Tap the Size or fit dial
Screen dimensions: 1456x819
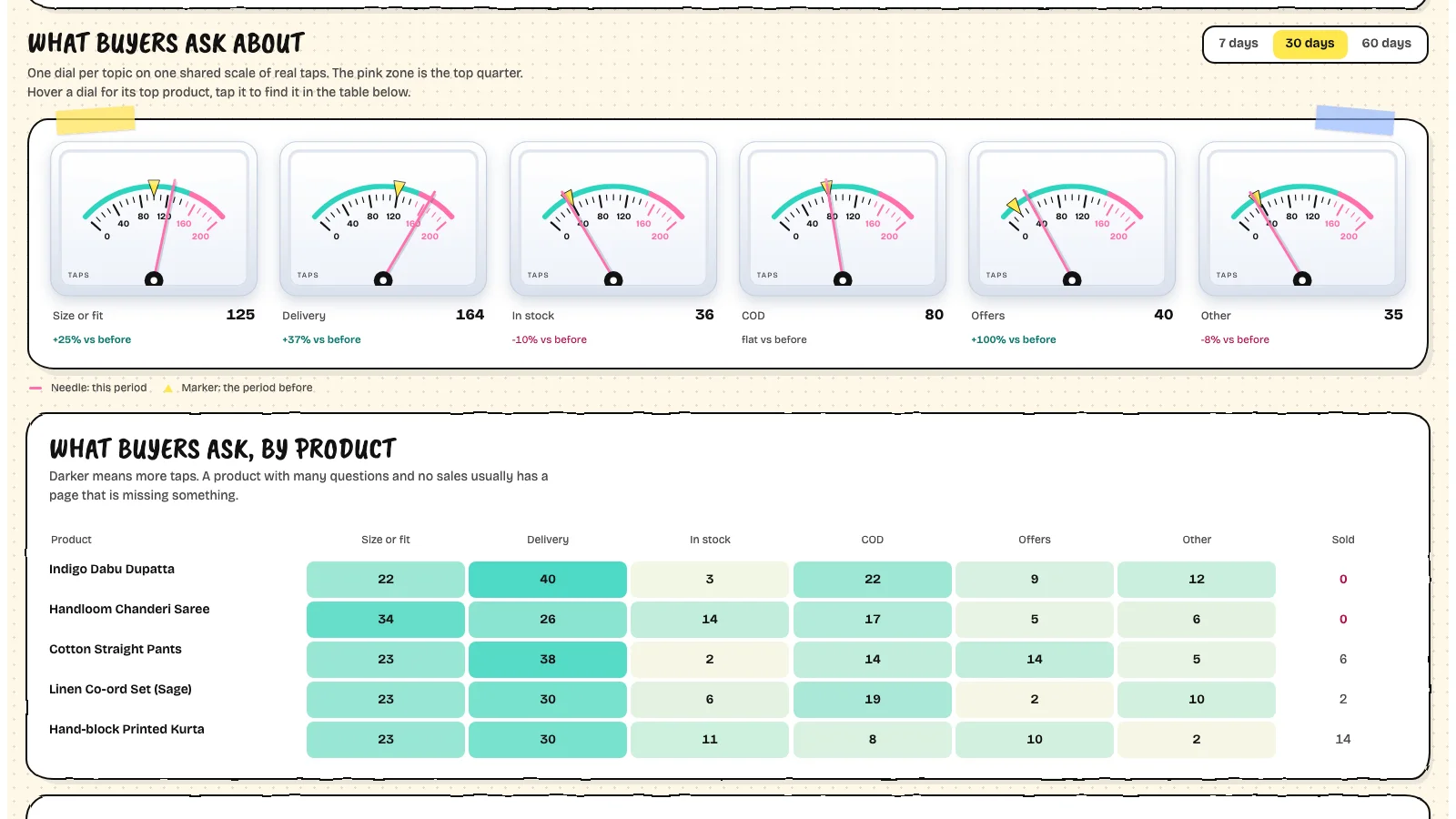pyautogui.click(x=154, y=219)
